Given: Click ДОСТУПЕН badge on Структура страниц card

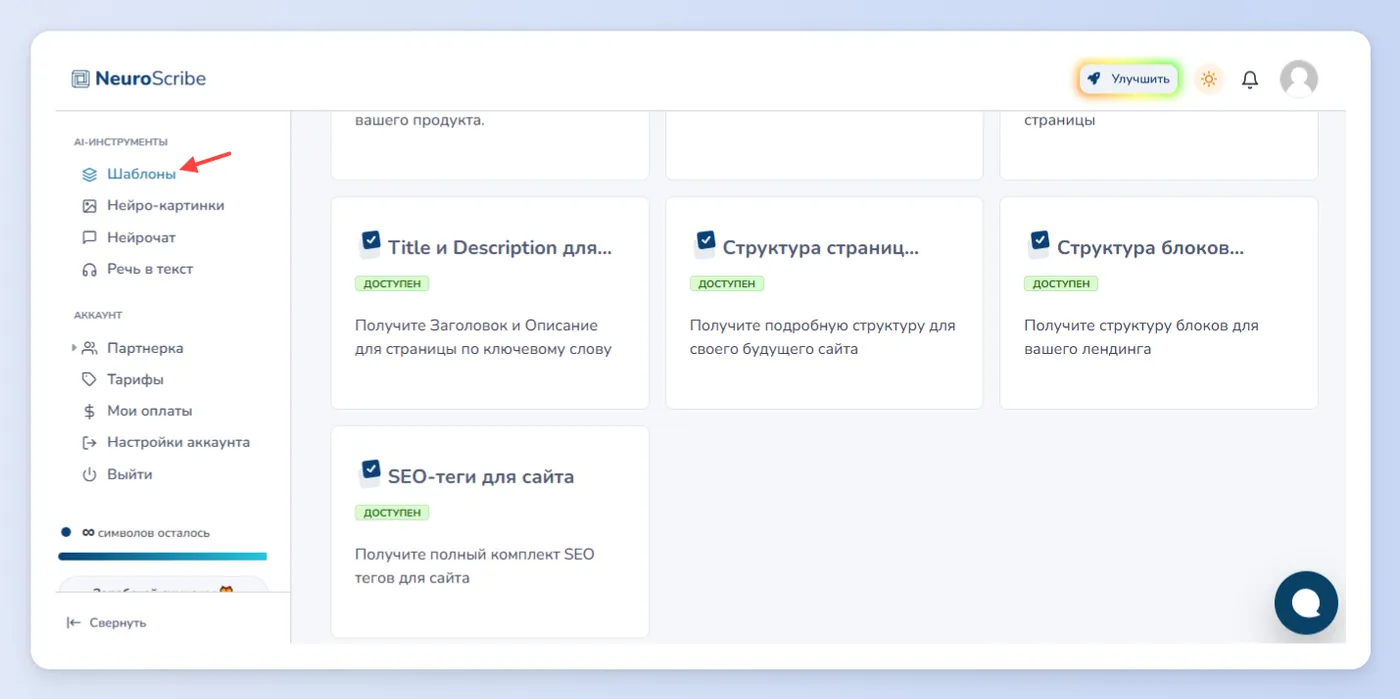Looking at the screenshot, I should 727,284.
